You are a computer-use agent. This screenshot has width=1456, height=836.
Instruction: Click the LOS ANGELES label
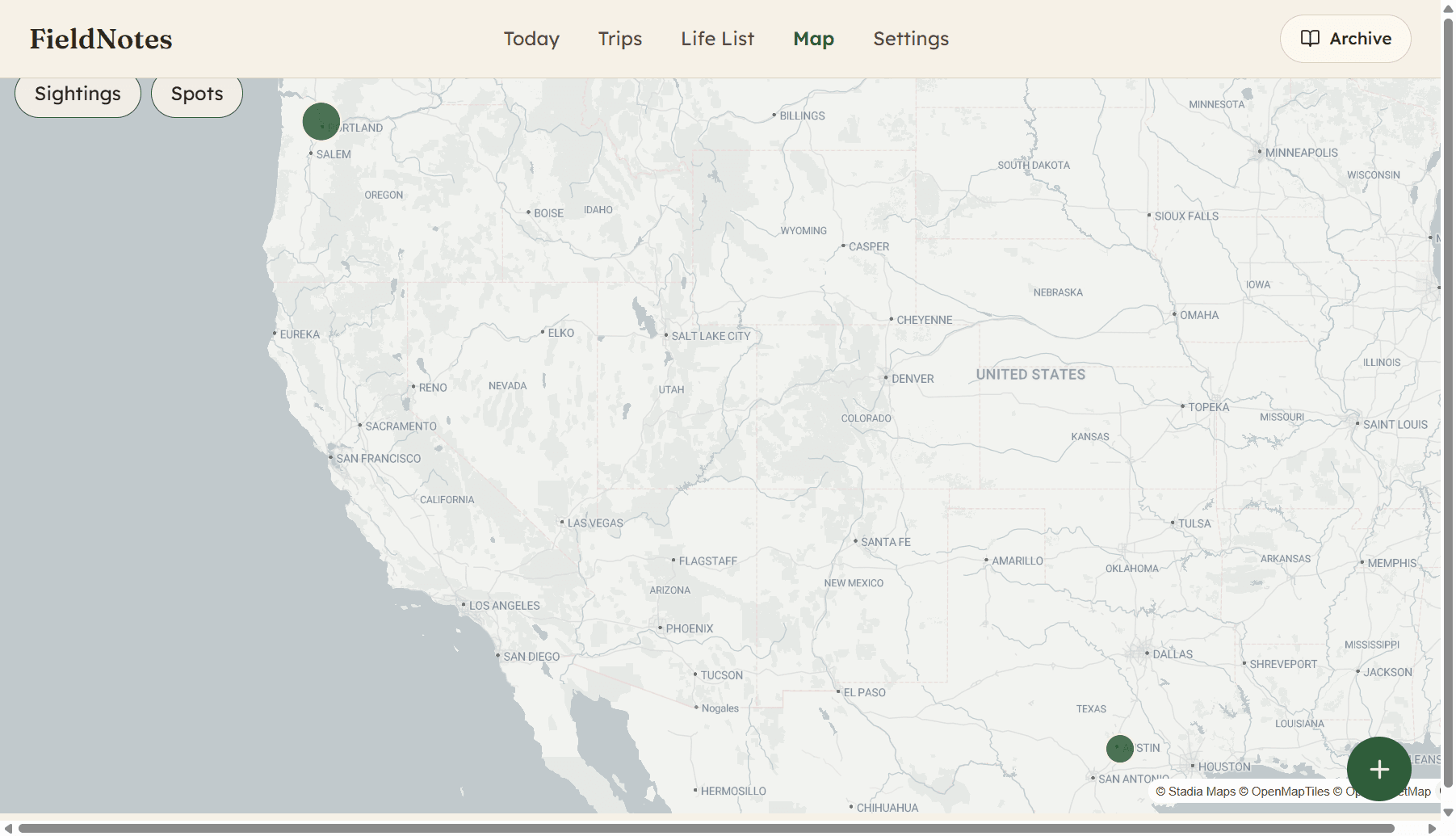coord(505,606)
